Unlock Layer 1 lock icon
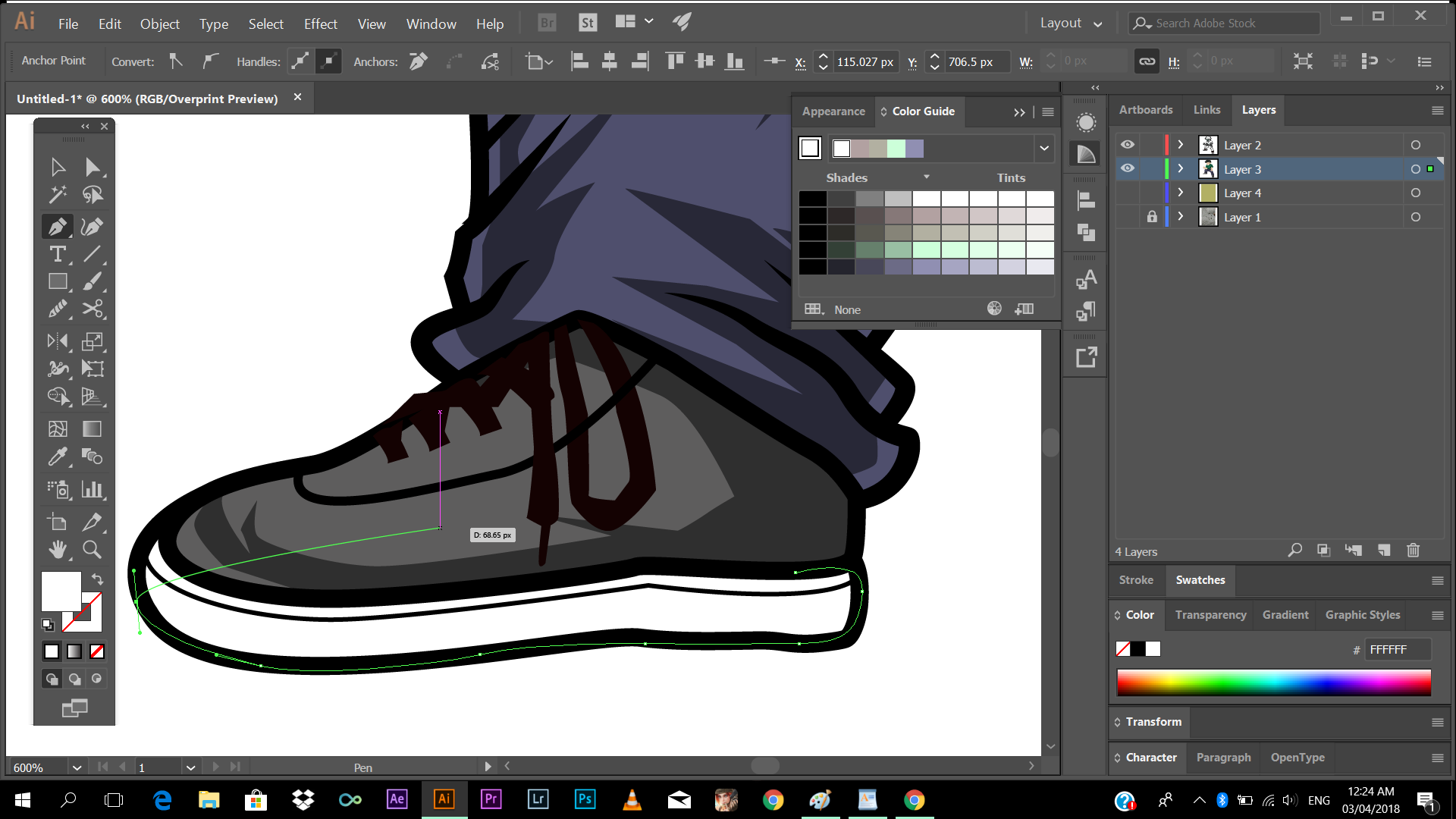 (1152, 217)
